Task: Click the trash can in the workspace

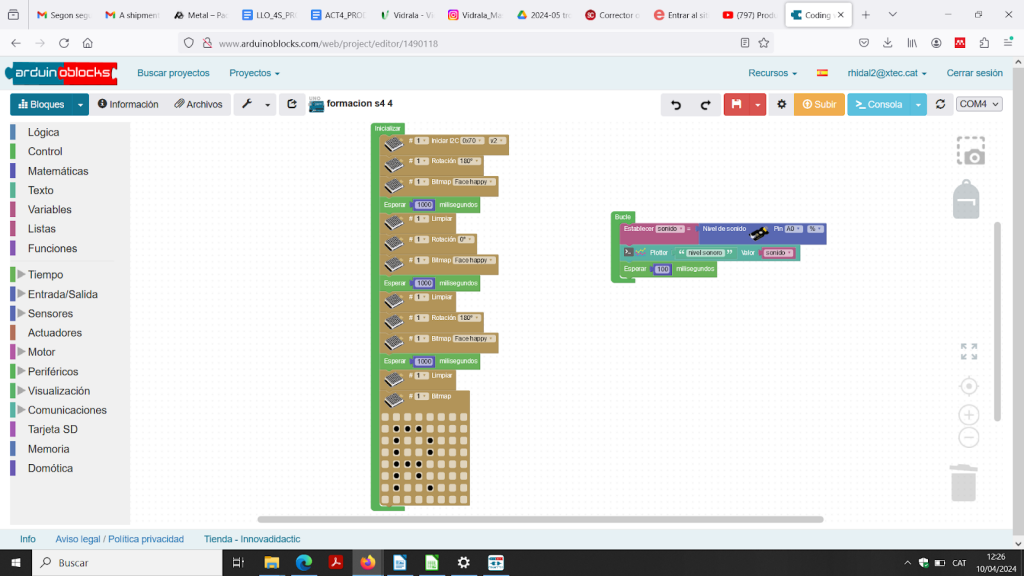Action: [963, 482]
